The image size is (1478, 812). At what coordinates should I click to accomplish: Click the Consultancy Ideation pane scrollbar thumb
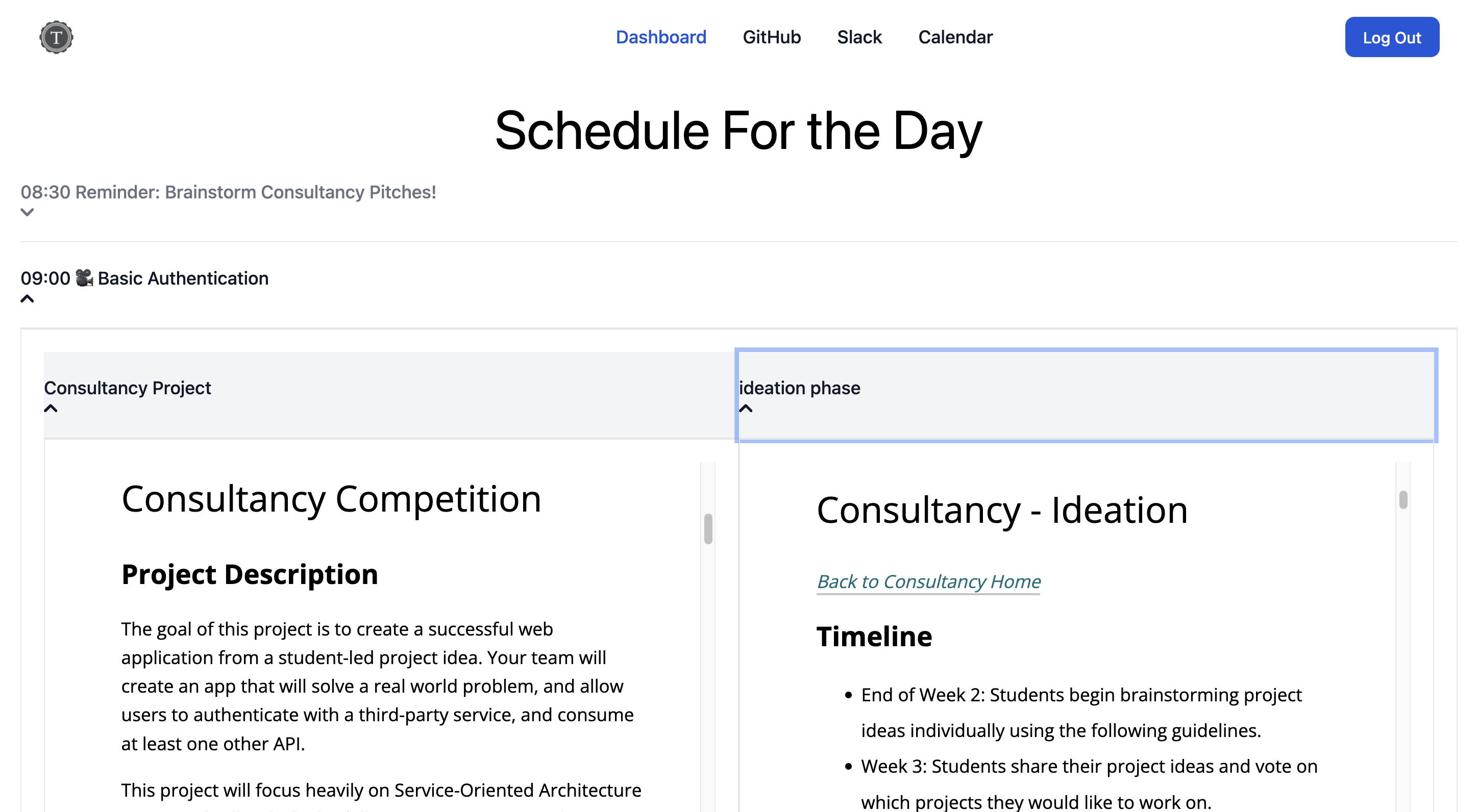pyautogui.click(x=1403, y=499)
